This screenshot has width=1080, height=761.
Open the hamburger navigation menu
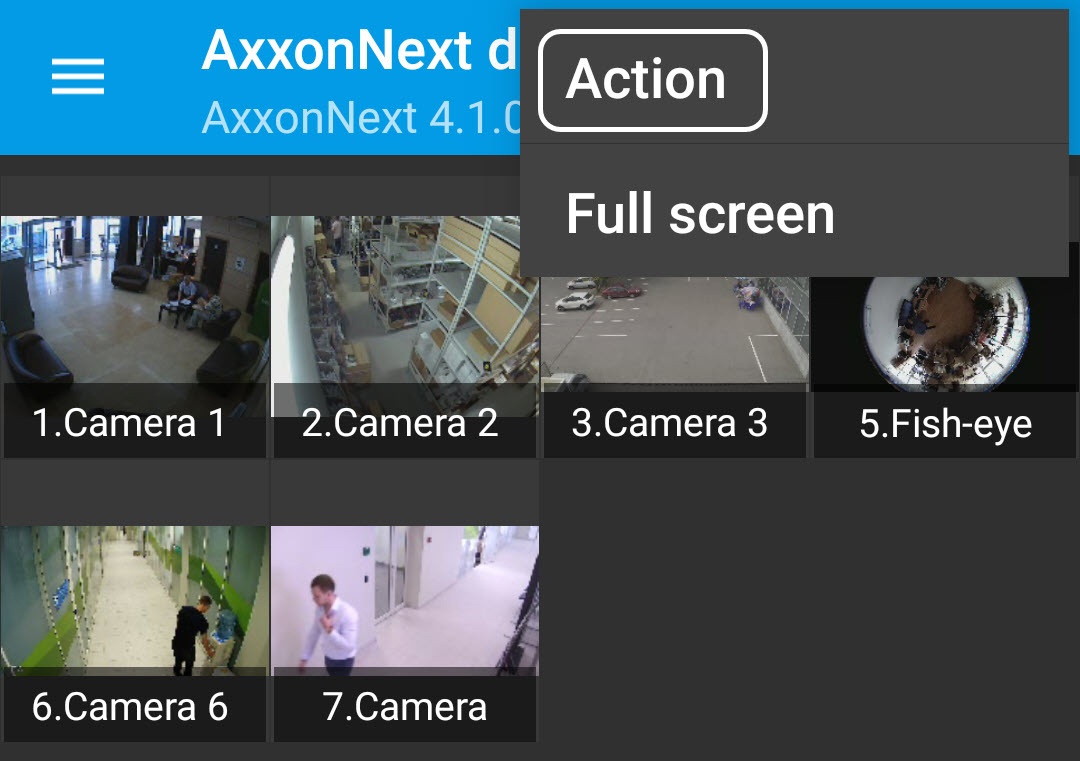point(78,77)
